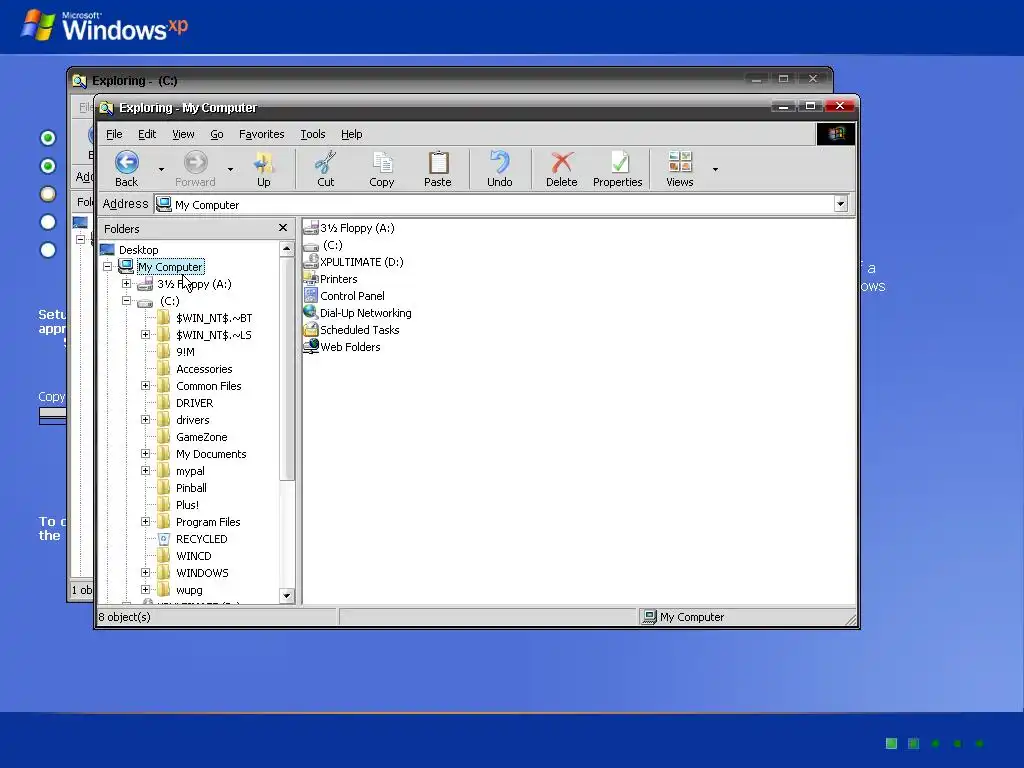This screenshot has height=768, width=1024.
Task: Open the Go menu
Action: tap(217, 134)
